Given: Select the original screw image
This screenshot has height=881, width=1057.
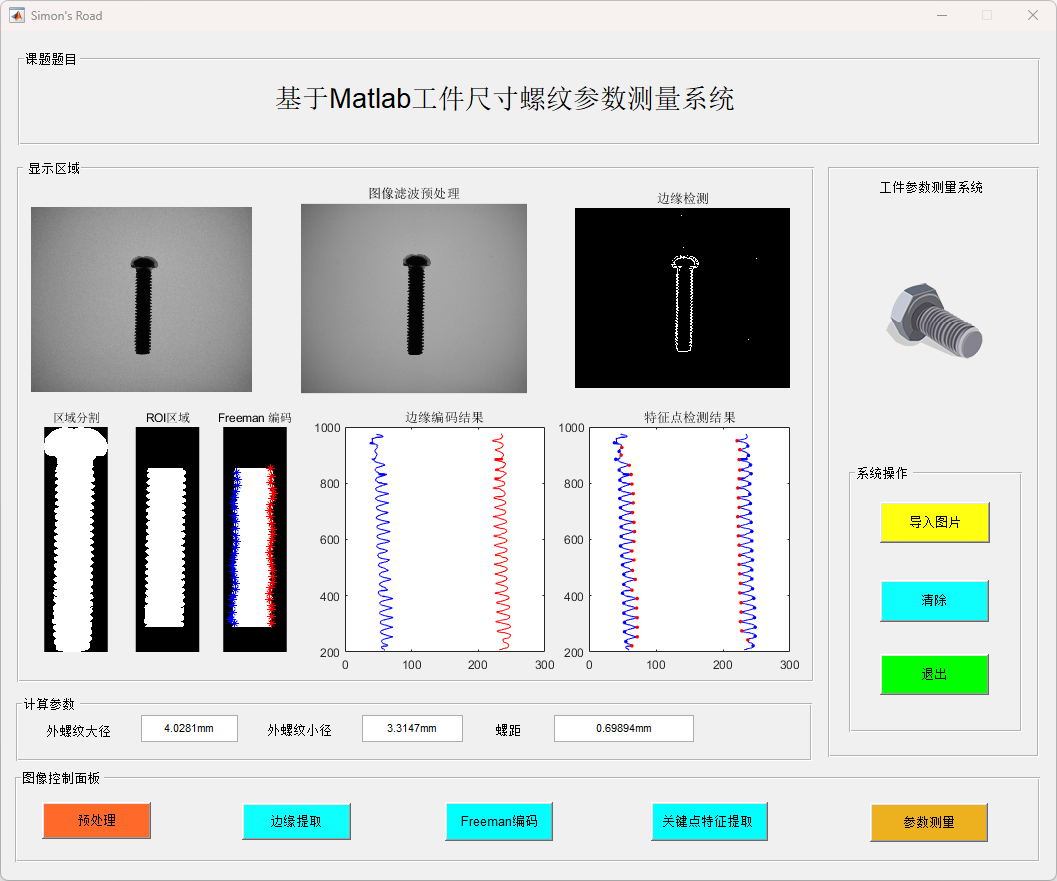Looking at the screenshot, I should (x=141, y=299).
